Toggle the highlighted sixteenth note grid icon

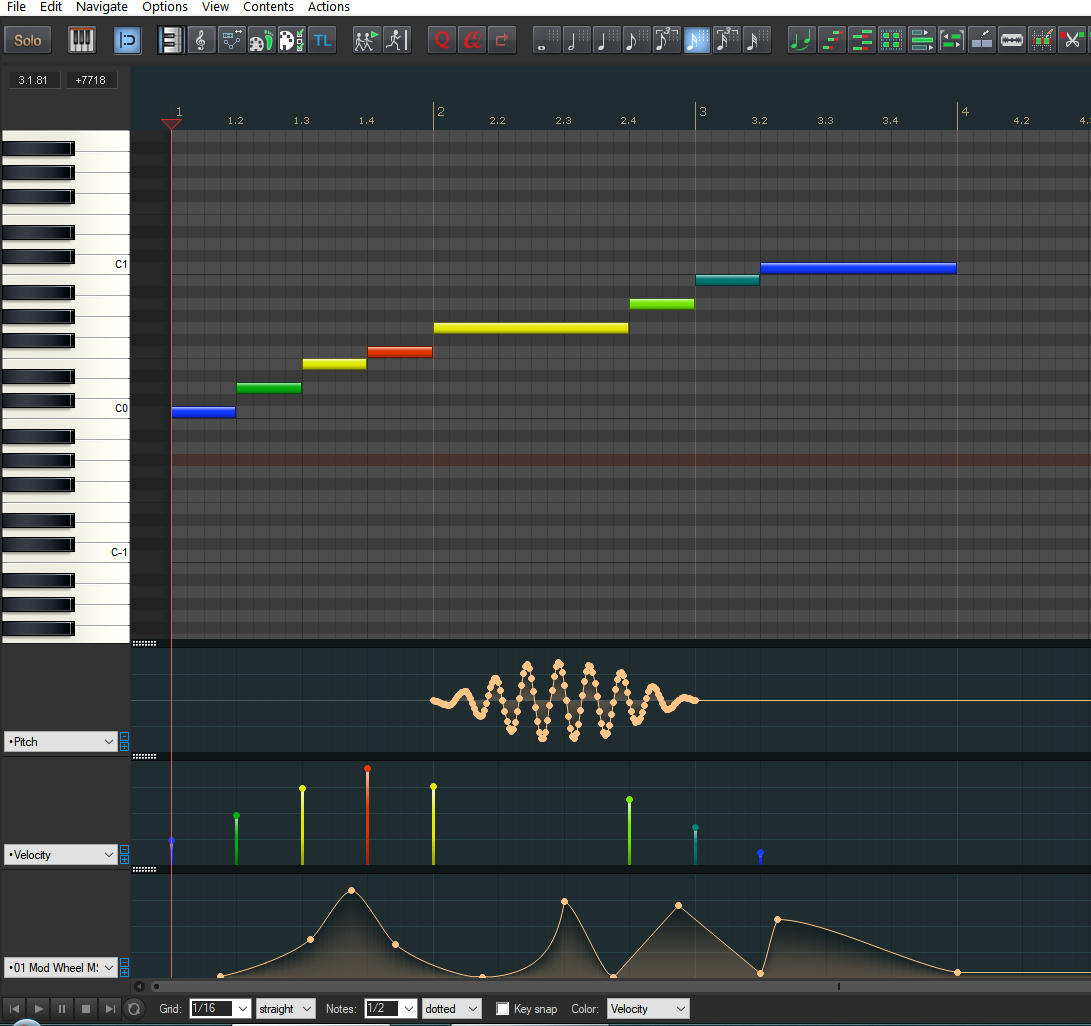(x=696, y=40)
